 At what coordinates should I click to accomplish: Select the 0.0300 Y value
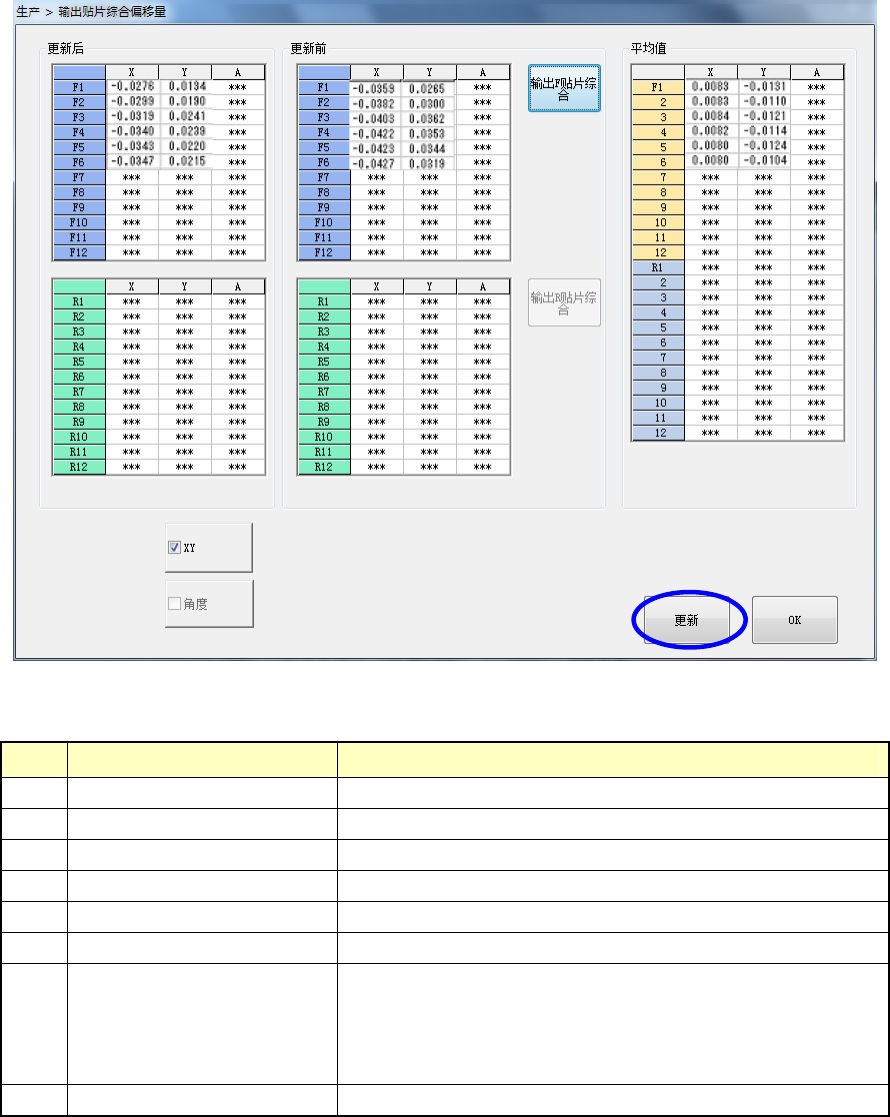point(429,103)
